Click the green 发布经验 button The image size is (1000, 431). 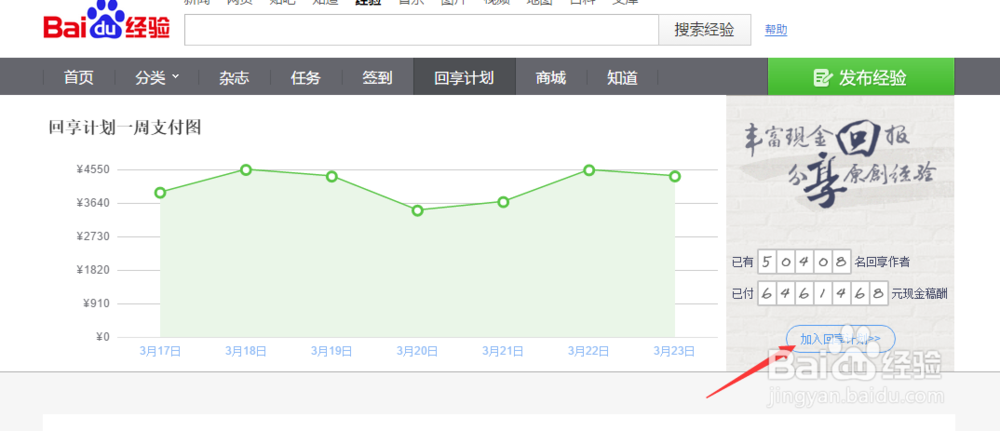point(861,78)
